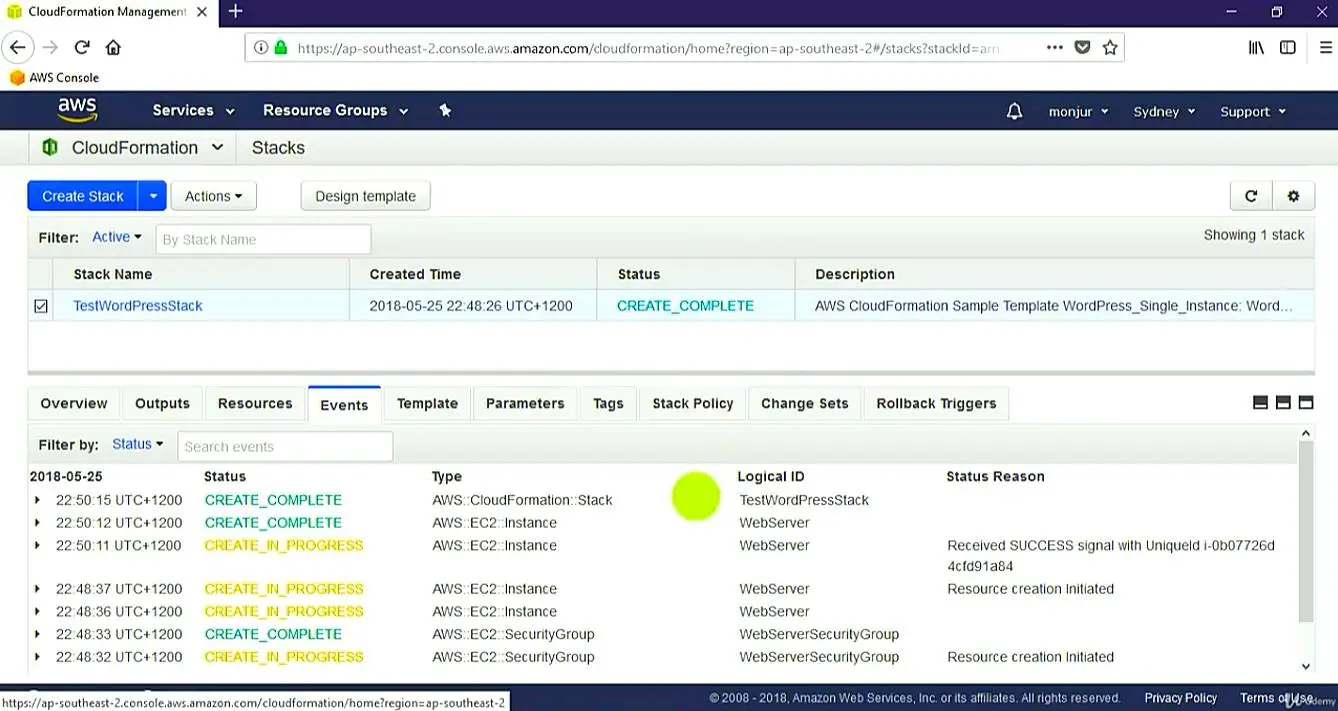The width and height of the screenshot is (1338, 711).
Task: Switch to the Parameters tab
Action: pos(525,403)
